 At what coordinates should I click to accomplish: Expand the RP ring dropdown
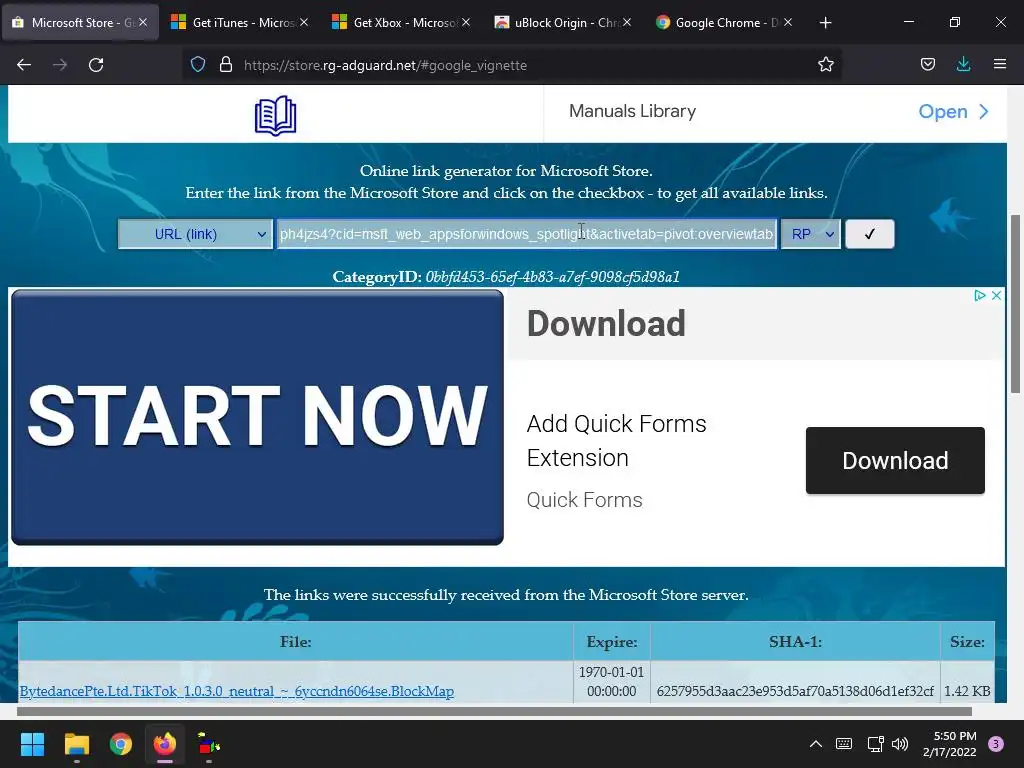[x=810, y=234]
